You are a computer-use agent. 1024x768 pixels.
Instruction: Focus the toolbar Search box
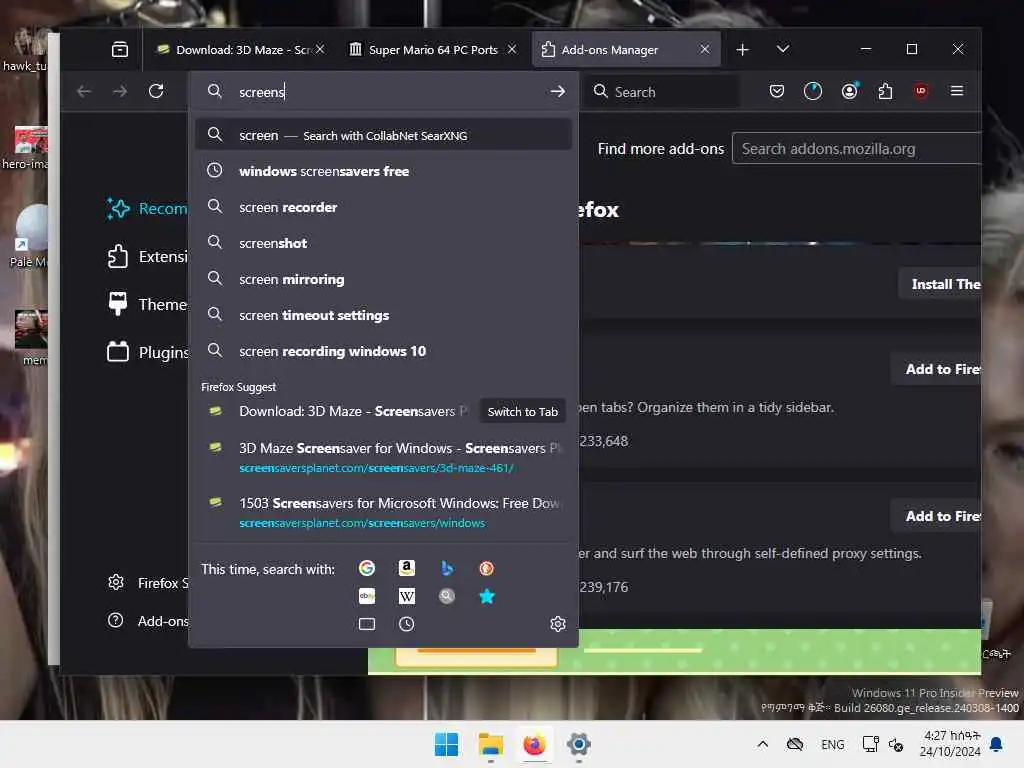(x=662, y=91)
